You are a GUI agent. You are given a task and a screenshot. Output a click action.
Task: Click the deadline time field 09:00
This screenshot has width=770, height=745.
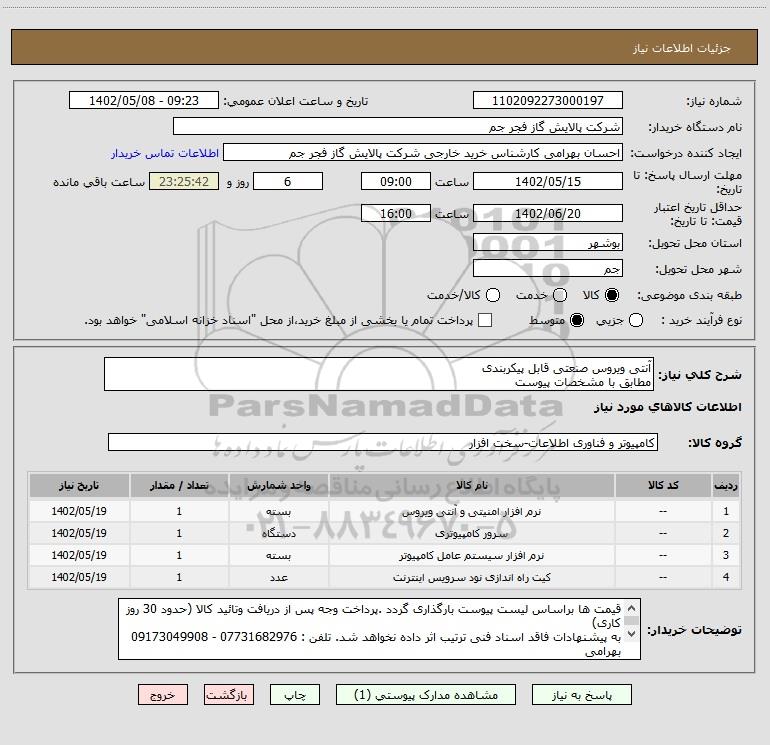[x=396, y=181]
